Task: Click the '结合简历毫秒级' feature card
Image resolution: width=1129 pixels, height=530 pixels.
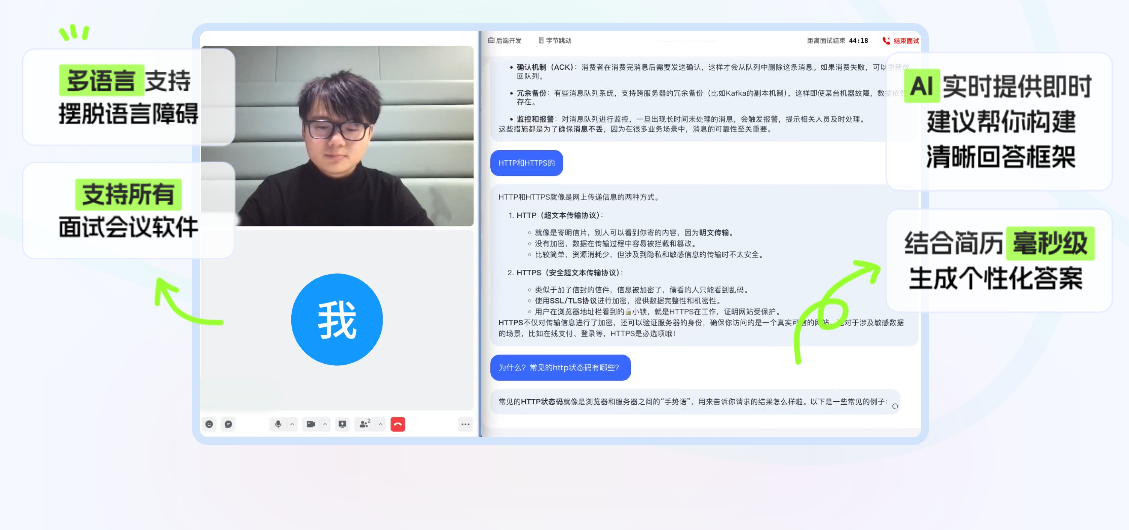Action: (x=999, y=261)
